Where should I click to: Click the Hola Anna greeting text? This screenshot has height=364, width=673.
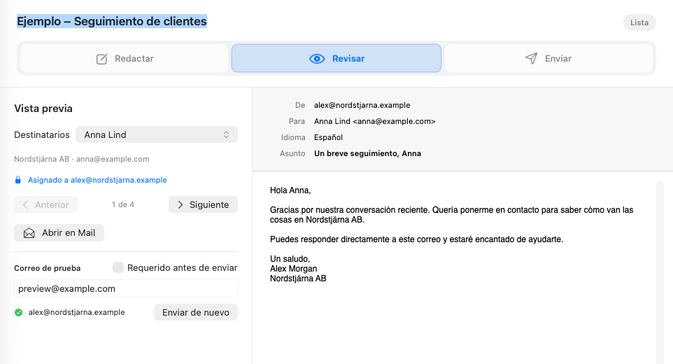291,190
